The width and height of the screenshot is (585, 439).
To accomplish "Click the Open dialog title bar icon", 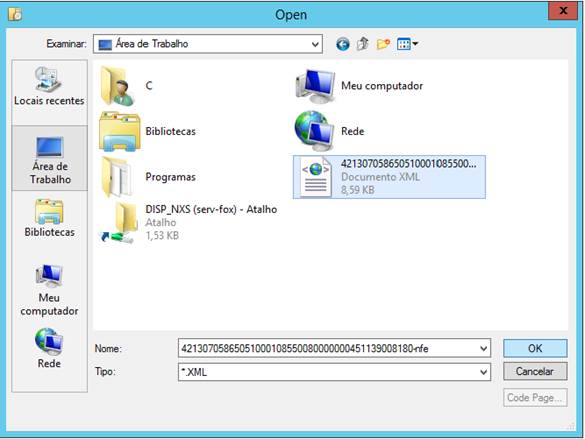I will [x=15, y=14].
